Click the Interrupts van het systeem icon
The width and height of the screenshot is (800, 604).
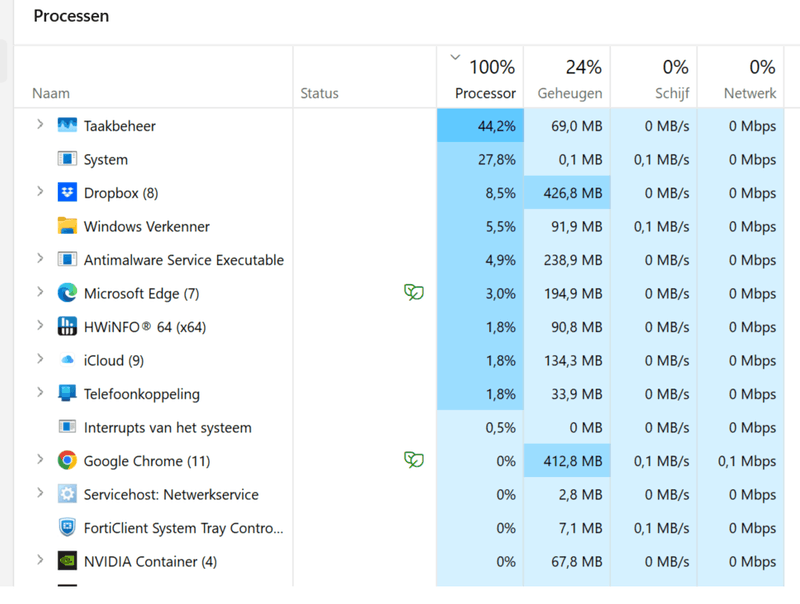tap(67, 426)
